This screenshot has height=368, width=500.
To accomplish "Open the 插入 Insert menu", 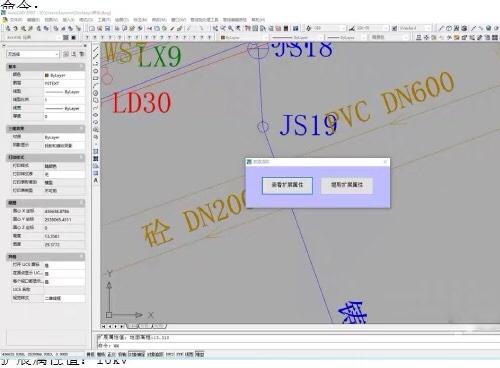I will (69, 20).
